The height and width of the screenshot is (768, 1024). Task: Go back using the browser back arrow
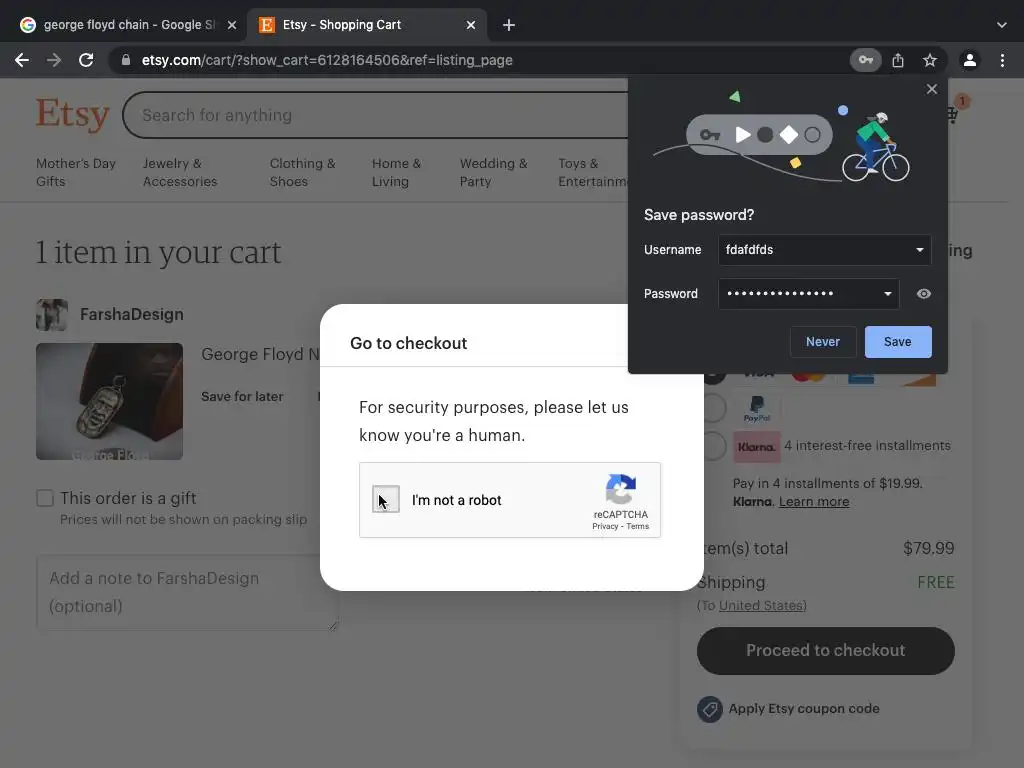(22, 60)
